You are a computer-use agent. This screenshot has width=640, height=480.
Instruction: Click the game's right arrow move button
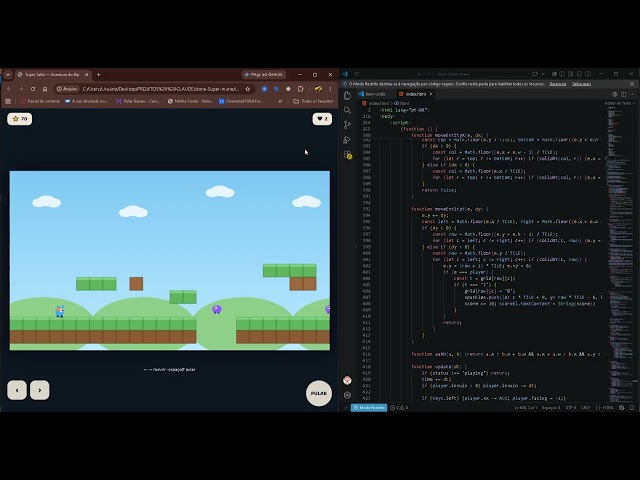(40, 390)
